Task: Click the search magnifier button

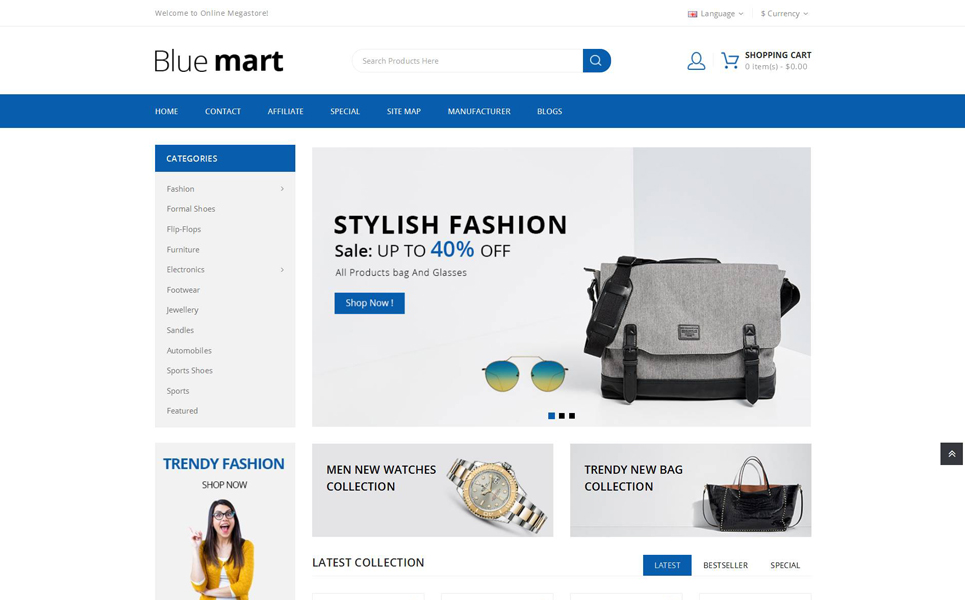Action: [x=596, y=60]
